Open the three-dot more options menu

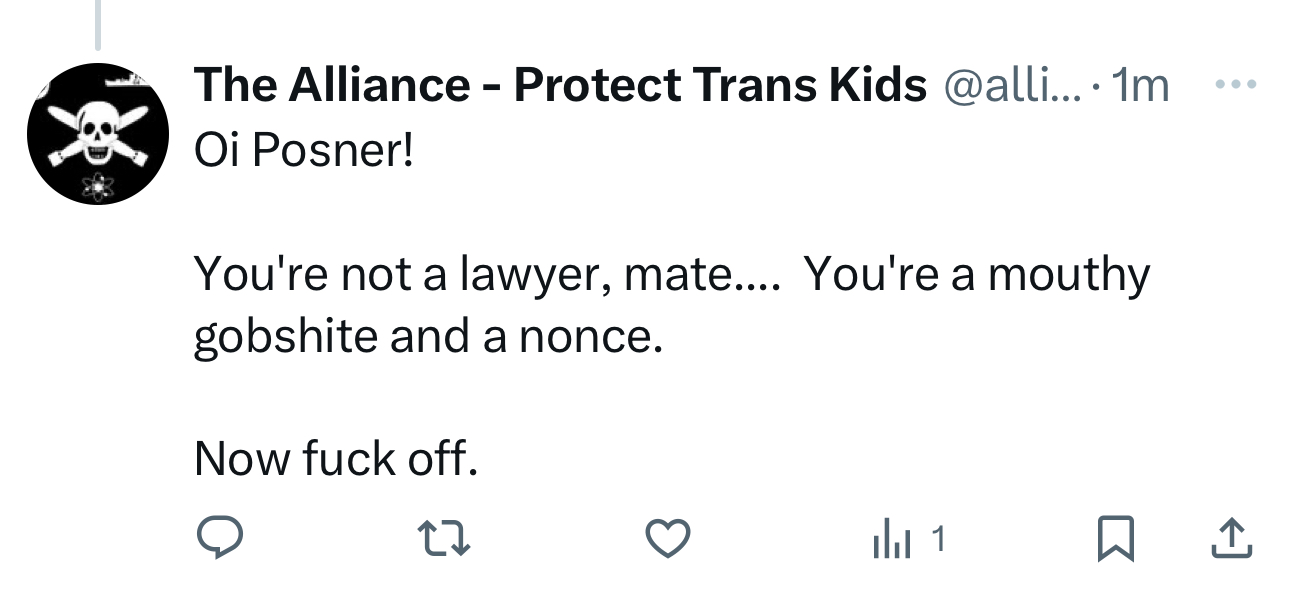(1235, 86)
